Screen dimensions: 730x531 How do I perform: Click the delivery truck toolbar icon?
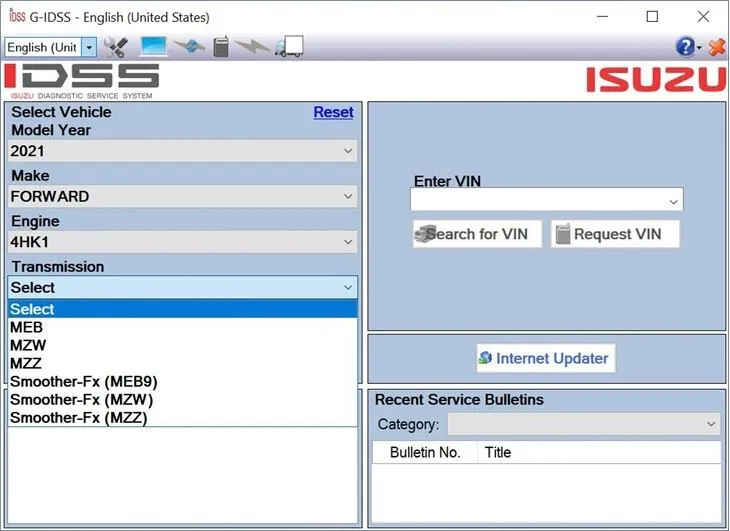289,47
